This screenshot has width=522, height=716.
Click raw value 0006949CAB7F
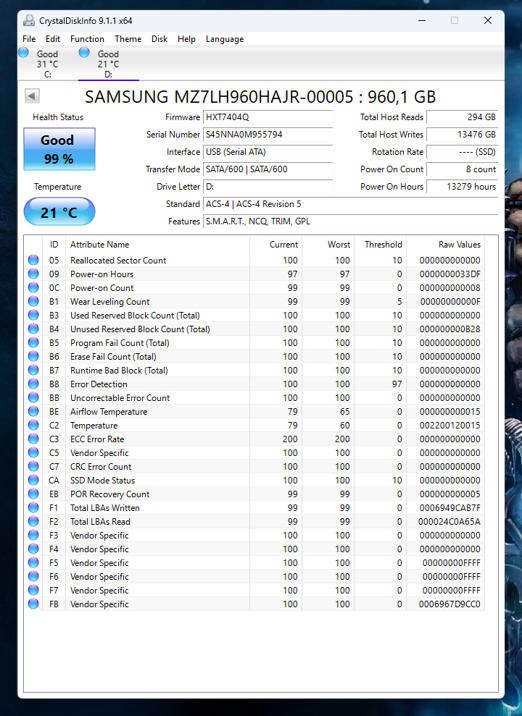450,508
